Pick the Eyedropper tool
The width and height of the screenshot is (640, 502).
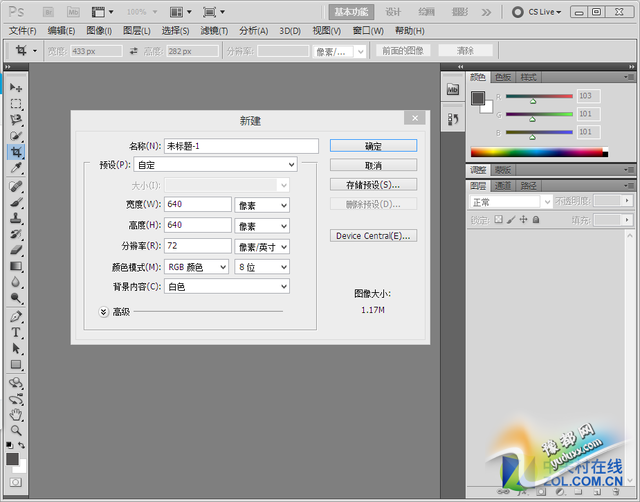(16, 169)
